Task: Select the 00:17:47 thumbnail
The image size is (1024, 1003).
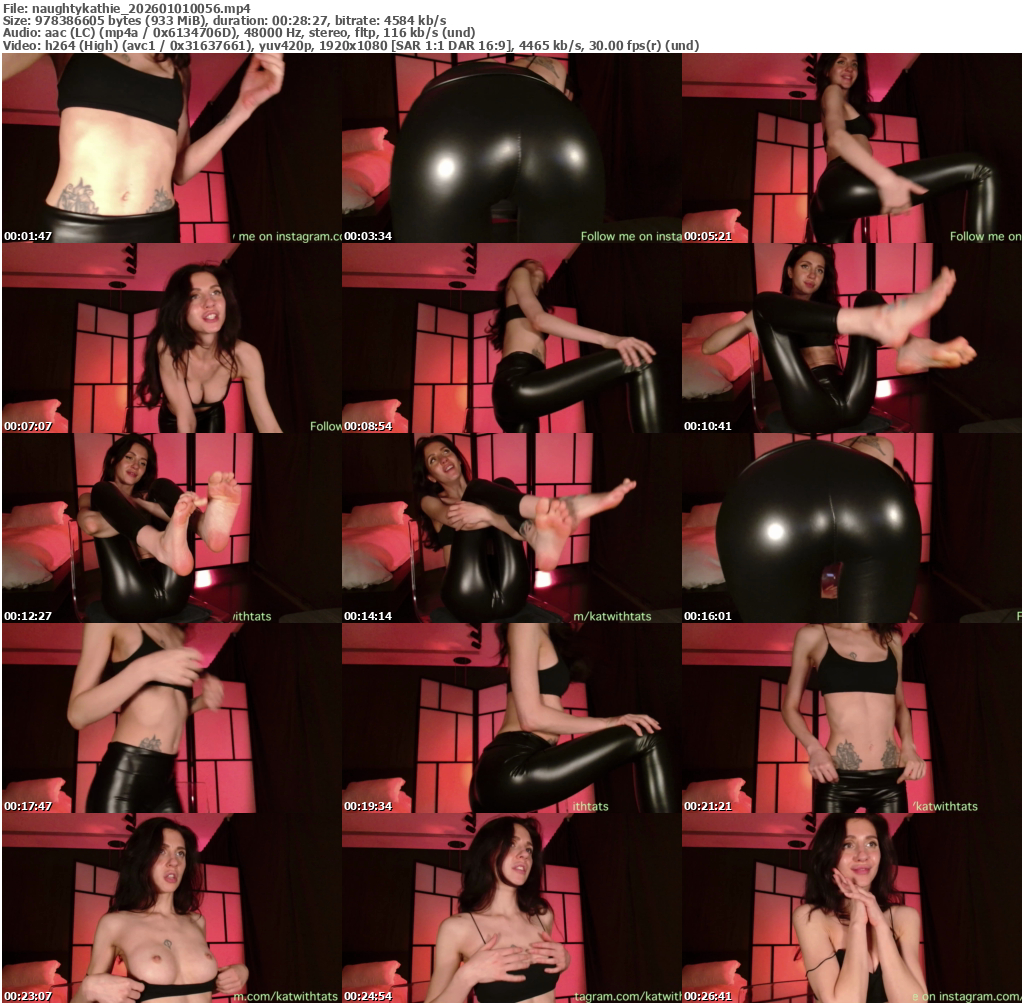Action: pyautogui.click(x=171, y=718)
